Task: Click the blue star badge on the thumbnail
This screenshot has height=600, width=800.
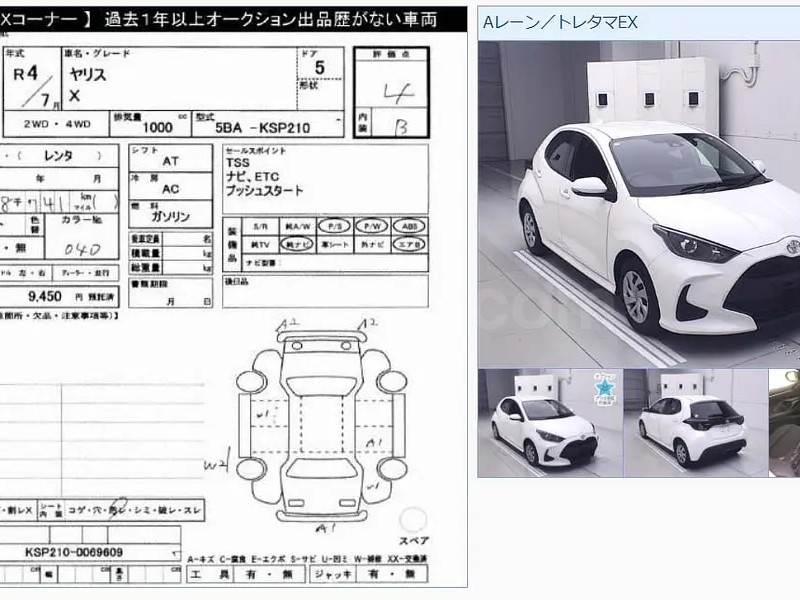Action: pos(604,387)
